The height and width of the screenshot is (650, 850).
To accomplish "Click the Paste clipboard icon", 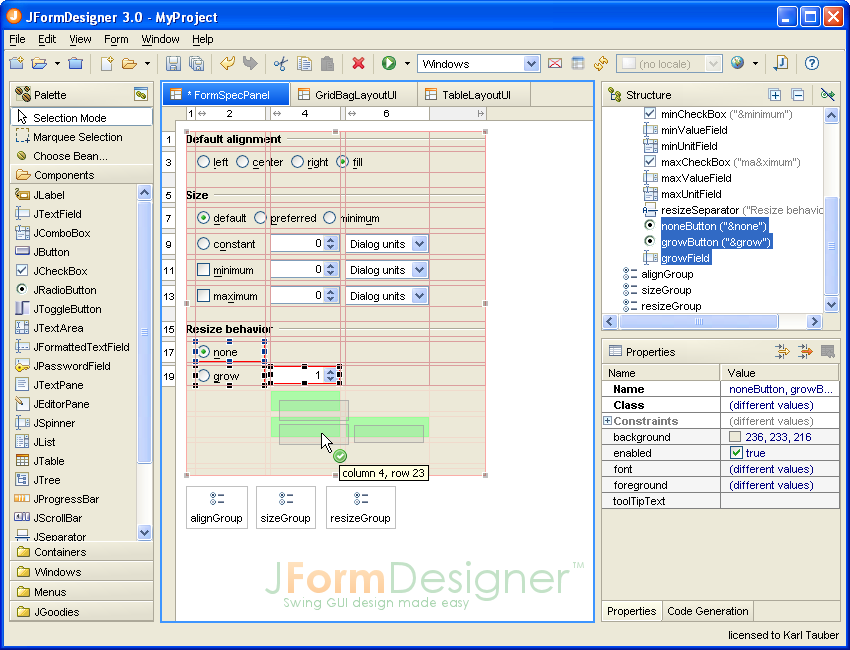I will coord(327,63).
